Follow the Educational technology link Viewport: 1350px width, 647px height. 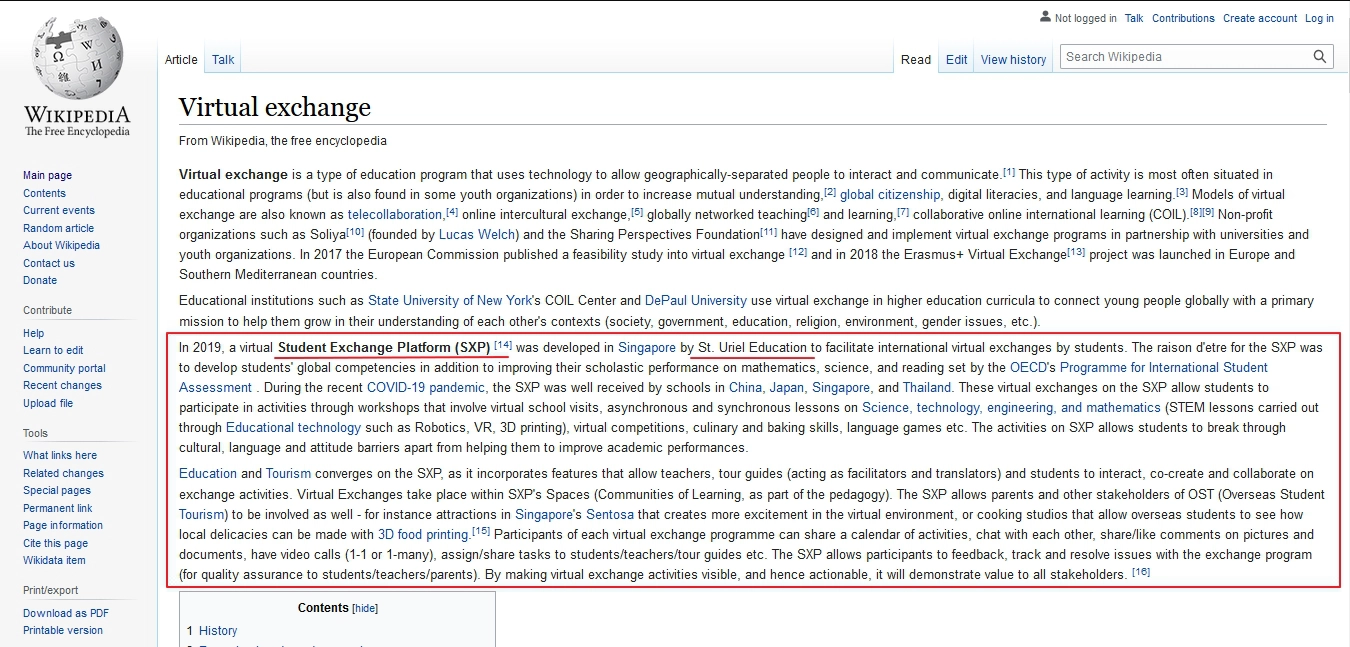click(x=293, y=428)
